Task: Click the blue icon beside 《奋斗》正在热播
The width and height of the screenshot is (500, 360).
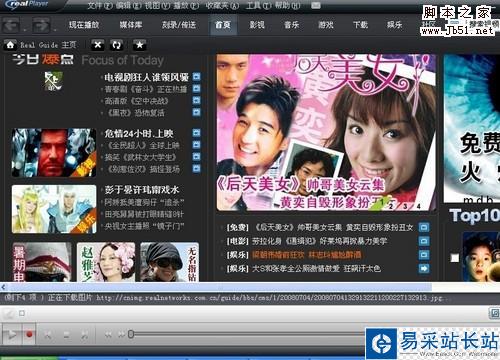Action: (197, 88)
